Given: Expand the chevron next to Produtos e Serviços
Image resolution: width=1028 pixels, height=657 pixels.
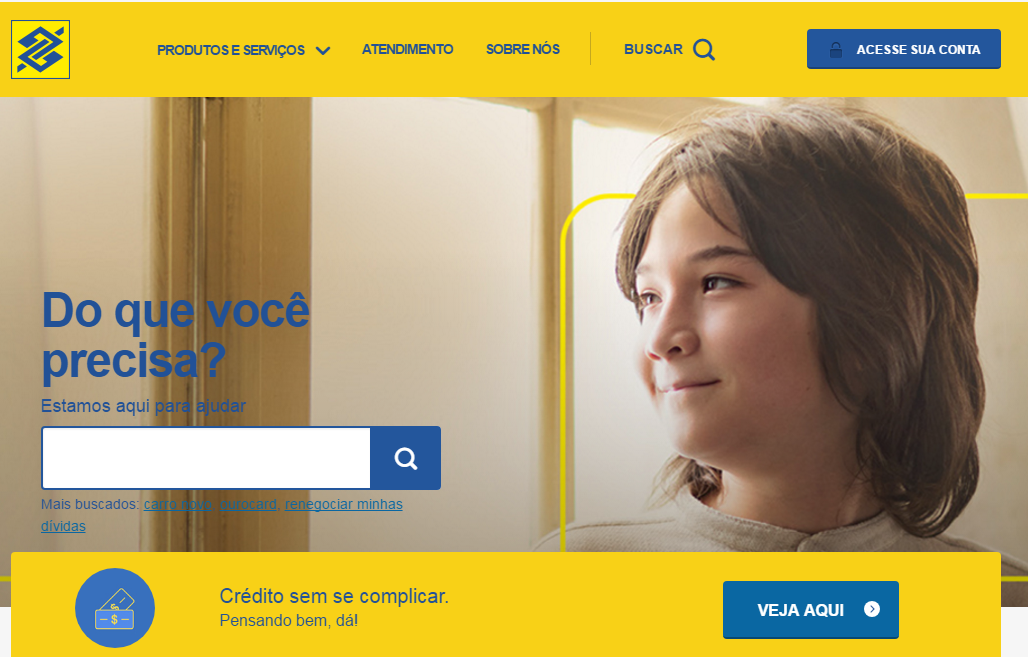Looking at the screenshot, I should pyautogui.click(x=323, y=50).
